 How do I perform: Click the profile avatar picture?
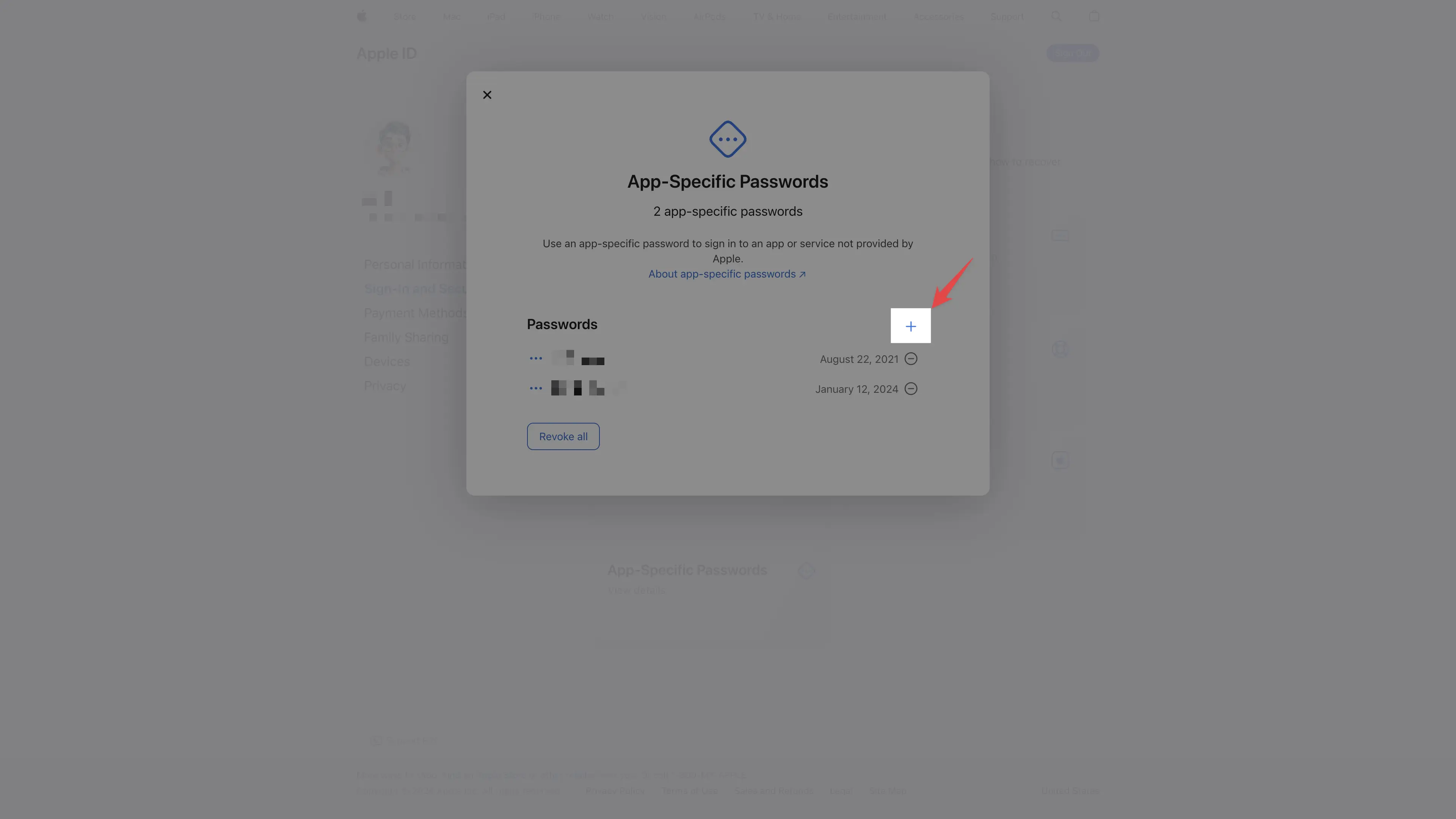click(x=394, y=148)
